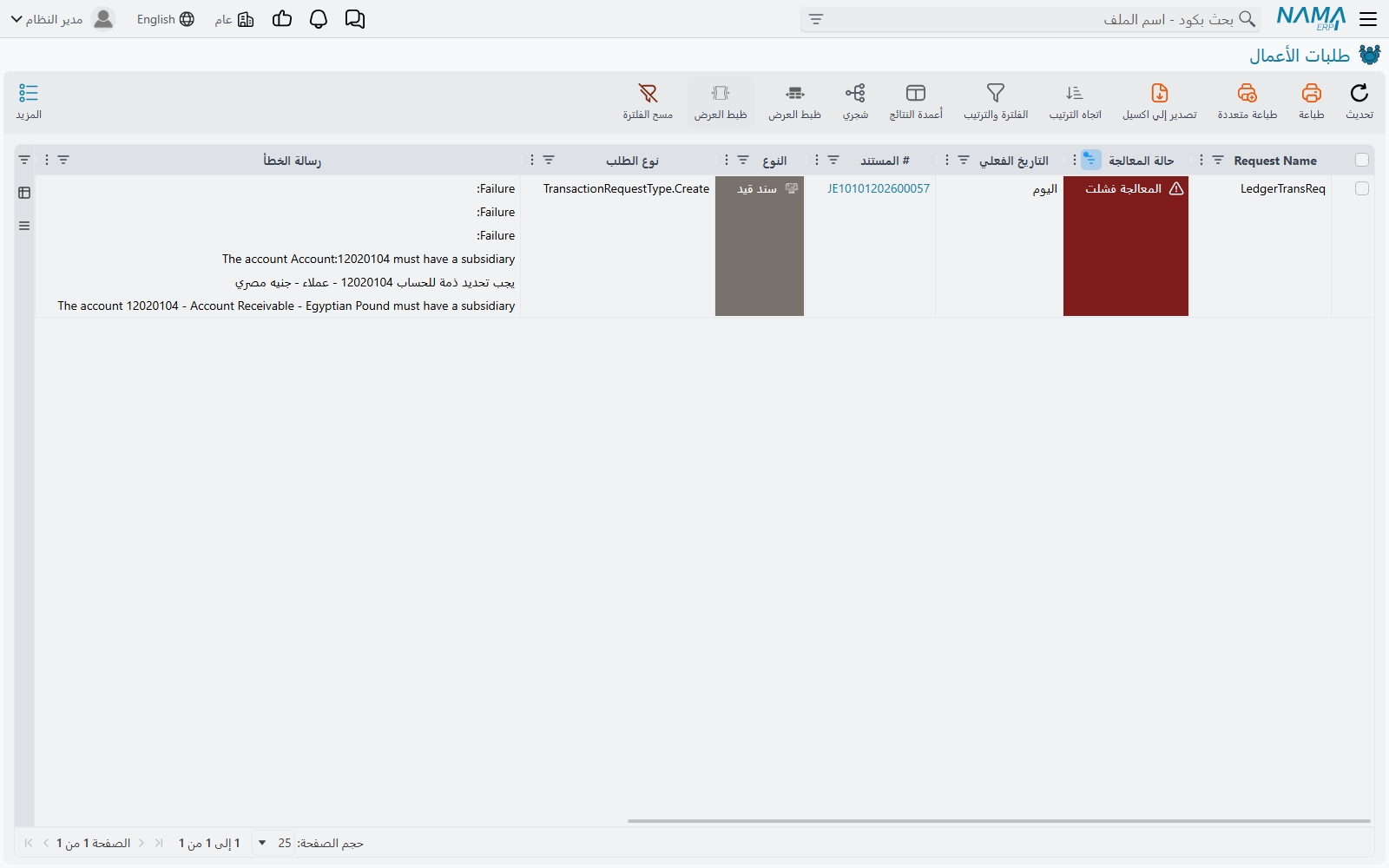
Task: Open the hamburger main menu
Action: tap(1368, 19)
